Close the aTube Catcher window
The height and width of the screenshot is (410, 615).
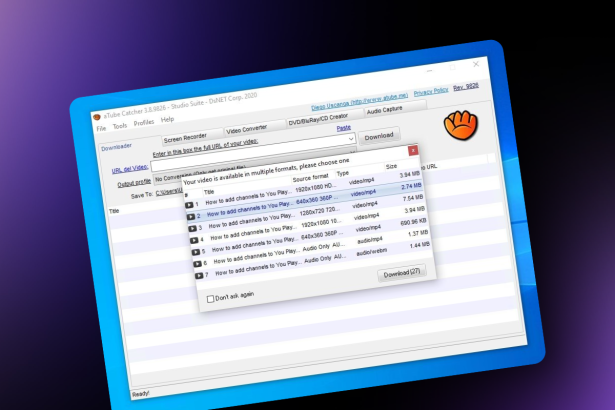(476, 64)
